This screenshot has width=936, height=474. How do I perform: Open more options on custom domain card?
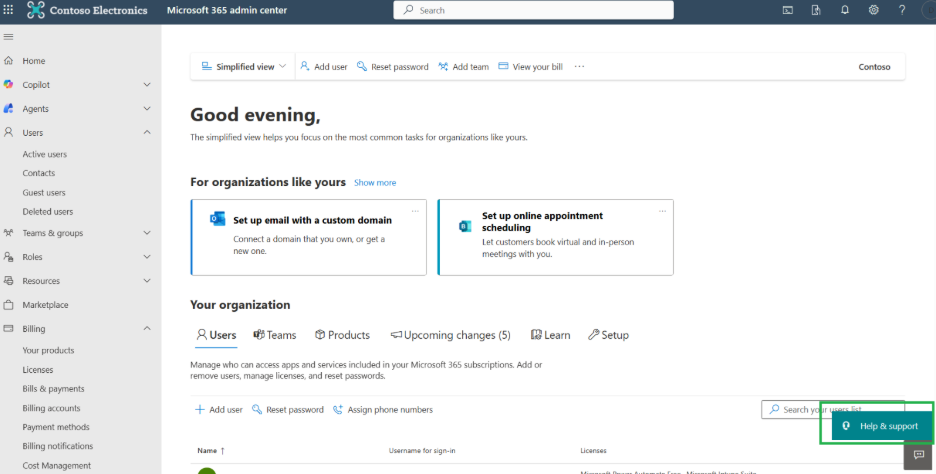pyautogui.click(x=415, y=211)
